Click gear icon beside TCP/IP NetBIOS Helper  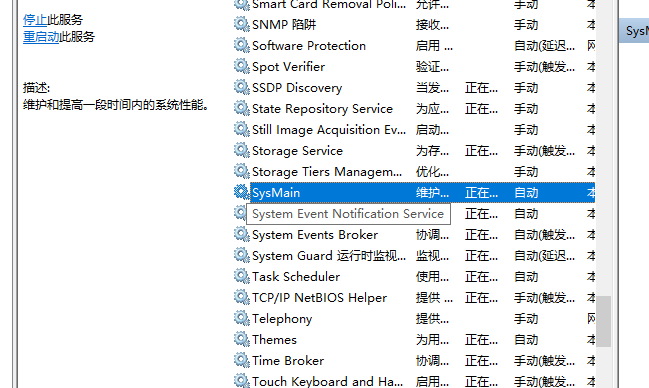coord(241,297)
